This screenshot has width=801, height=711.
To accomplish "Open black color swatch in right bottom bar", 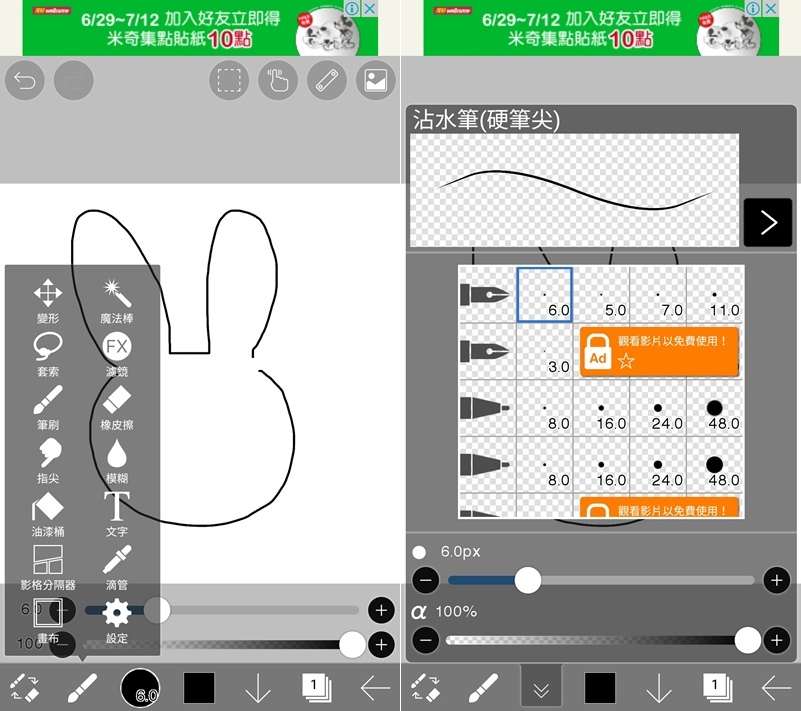I will tap(600, 688).
